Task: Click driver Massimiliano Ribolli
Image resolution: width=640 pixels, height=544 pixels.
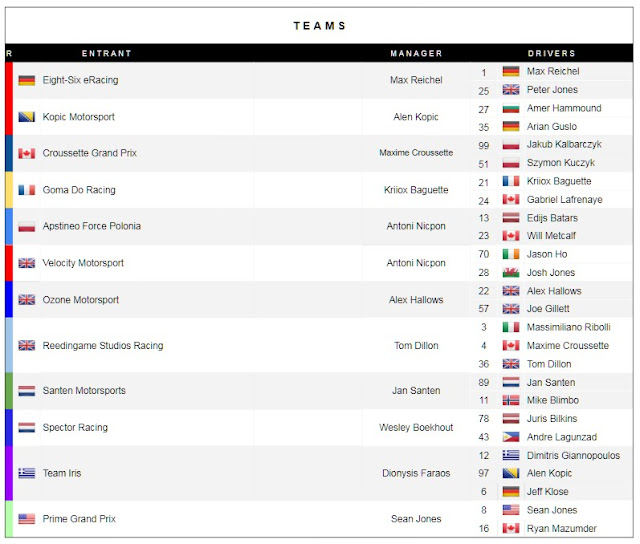Action: pos(569,327)
